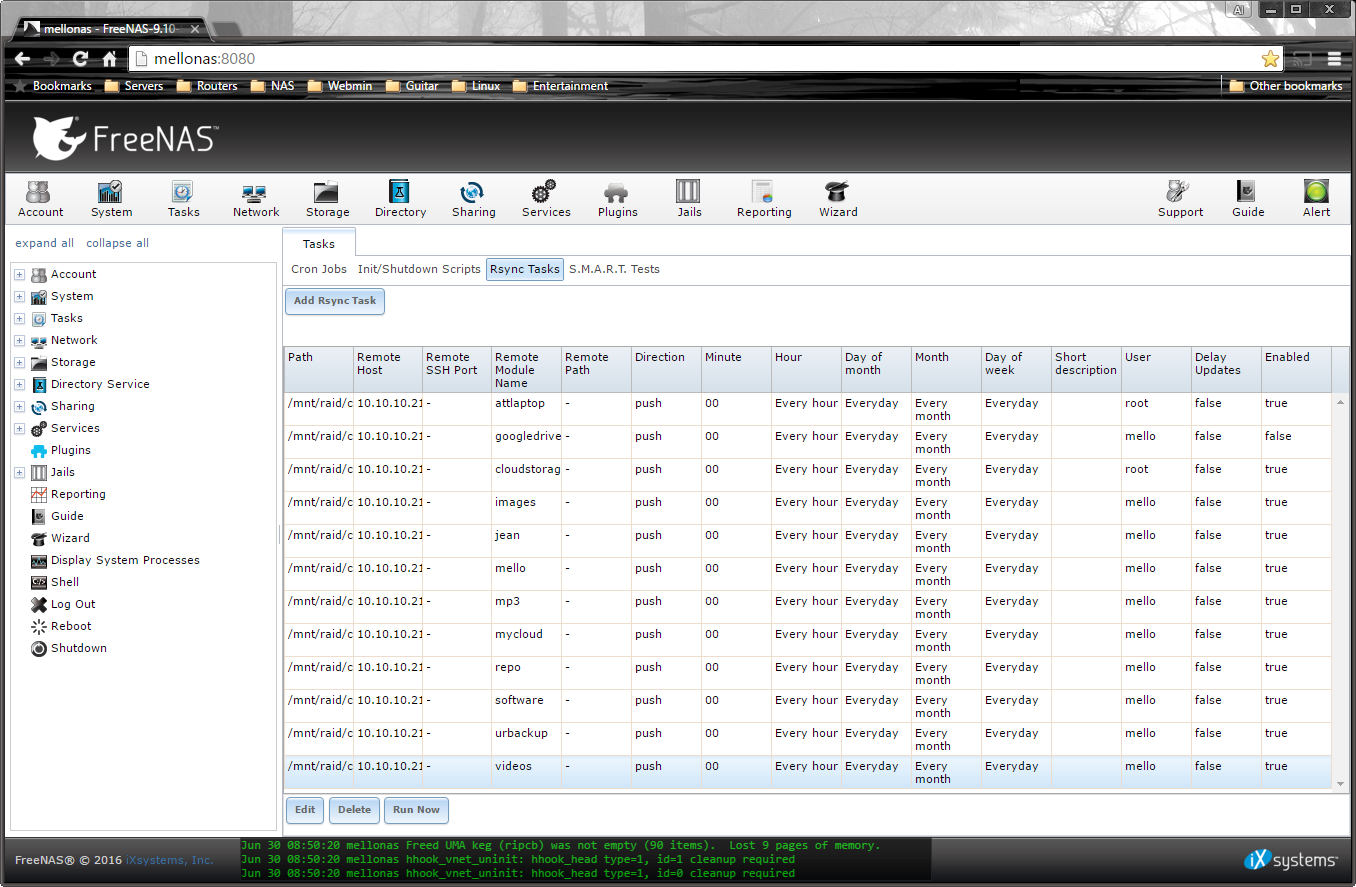Click the Delete button
This screenshot has width=1356, height=887.
click(x=354, y=810)
